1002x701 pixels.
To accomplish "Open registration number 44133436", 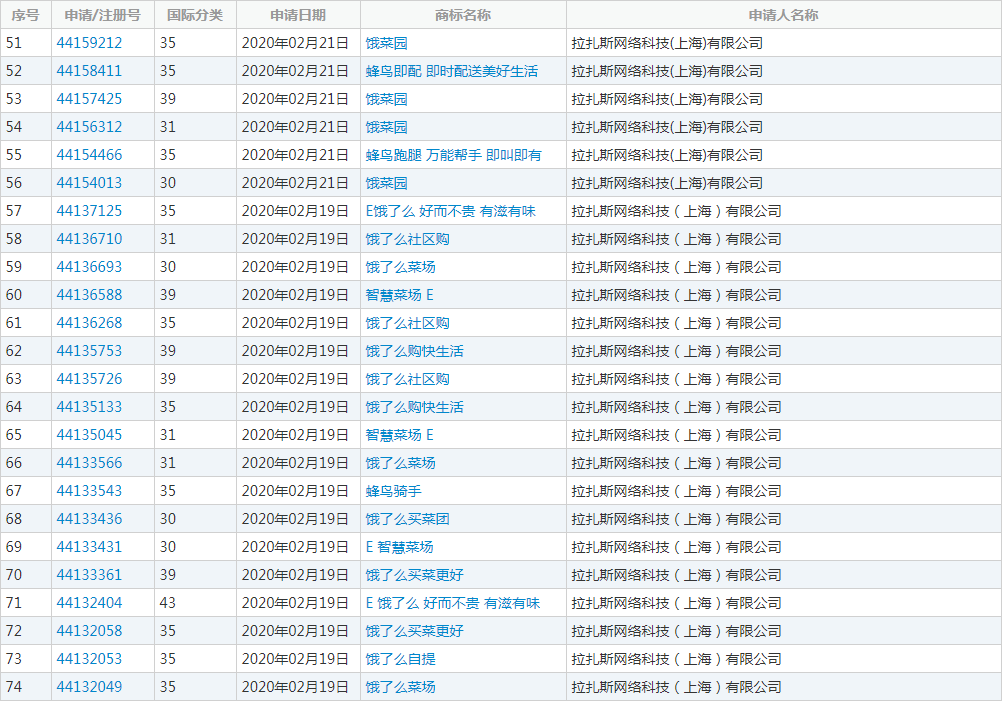I will click(89, 519).
